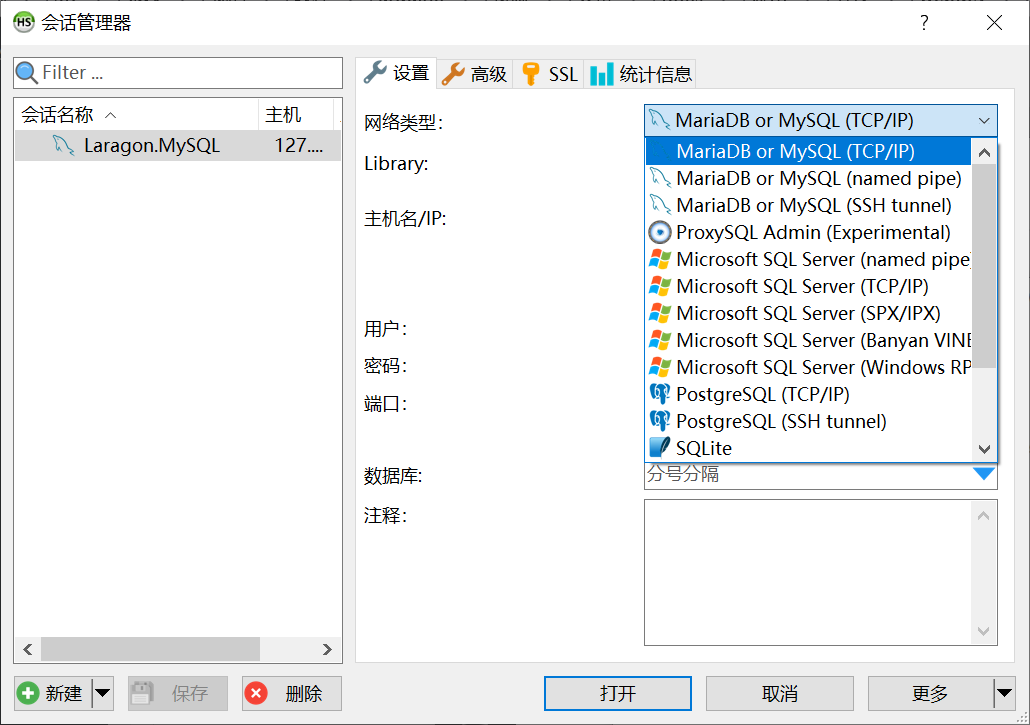Click the 127.... host cell
1030x725 pixels.
click(x=299, y=145)
